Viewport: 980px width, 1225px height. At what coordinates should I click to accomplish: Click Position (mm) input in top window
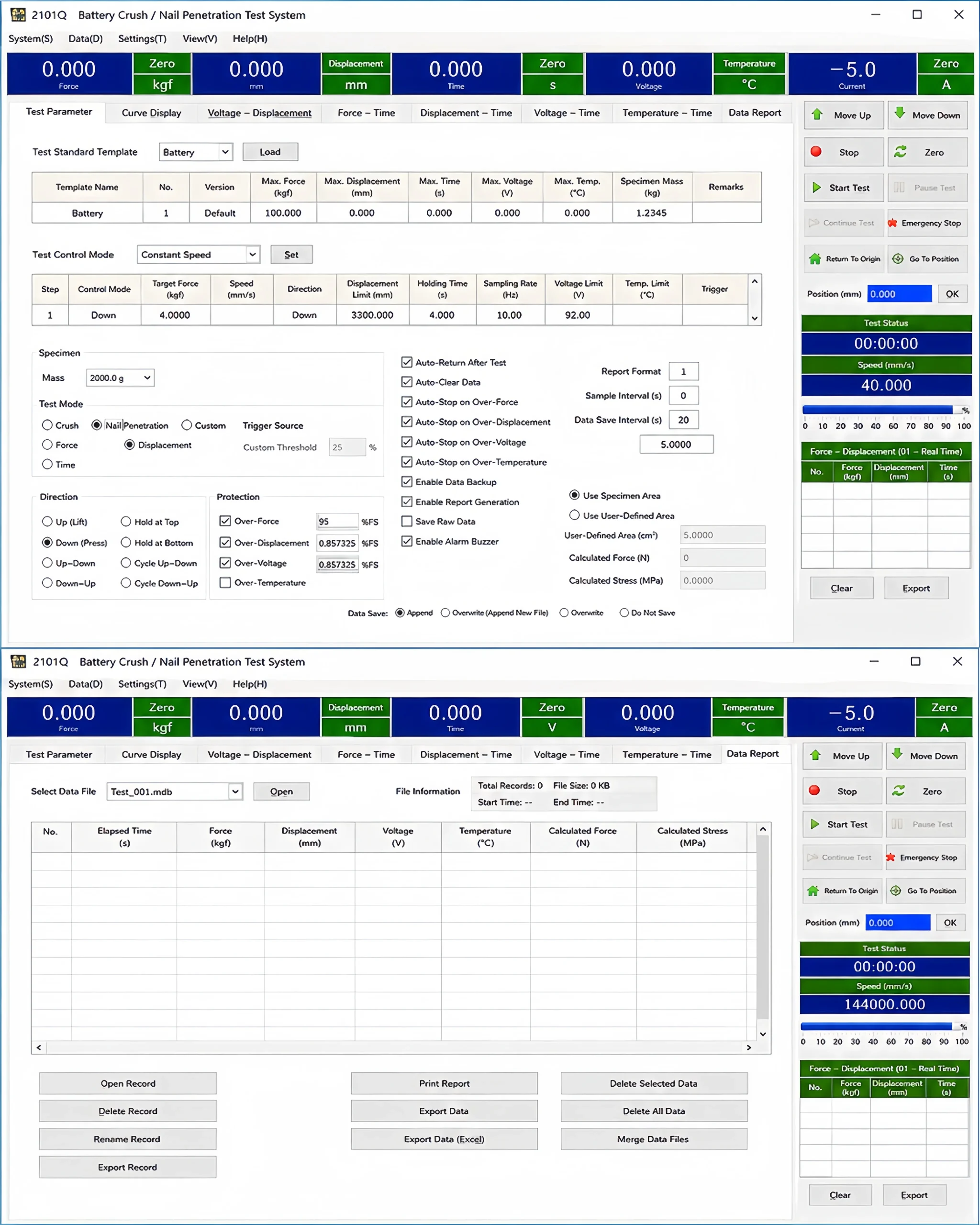coord(899,294)
